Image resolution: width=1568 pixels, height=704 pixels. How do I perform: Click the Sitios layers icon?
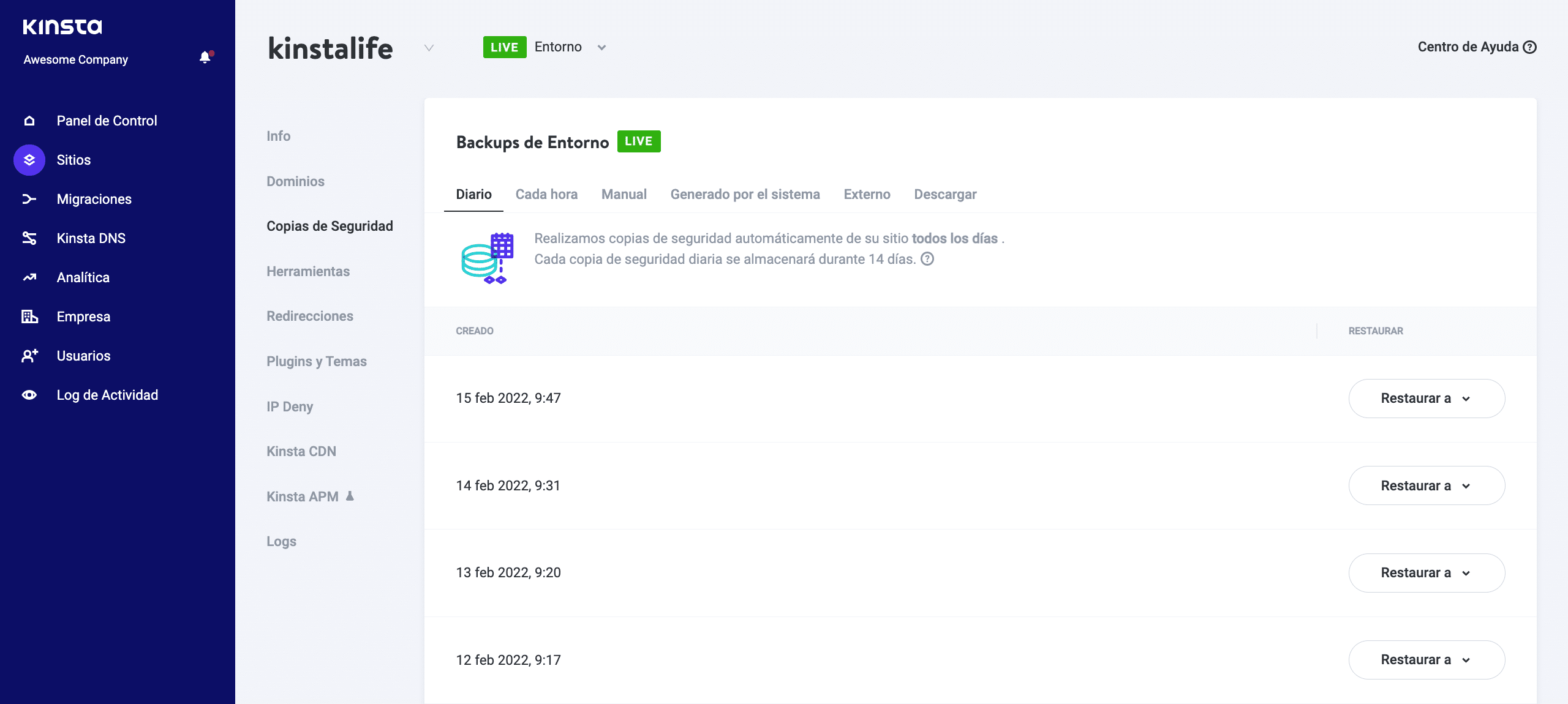[29, 160]
